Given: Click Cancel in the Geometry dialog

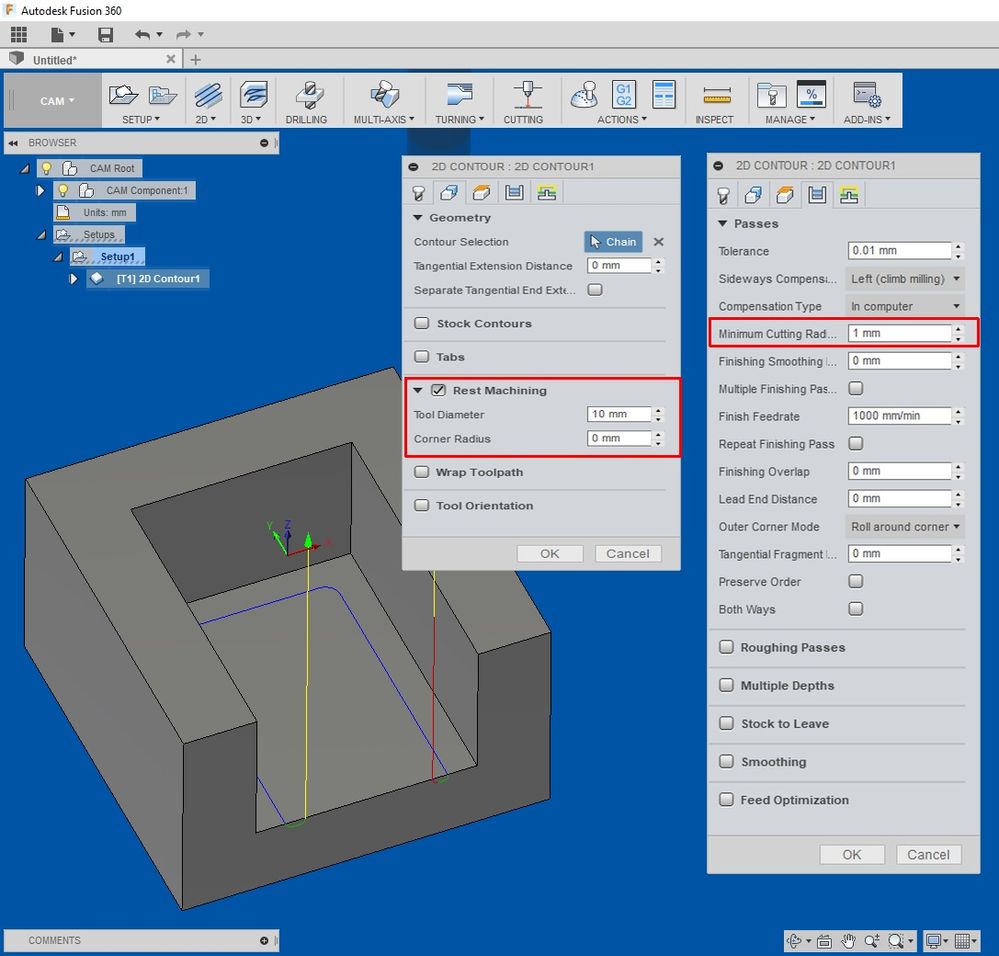Looking at the screenshot, I should click(628, 553).
